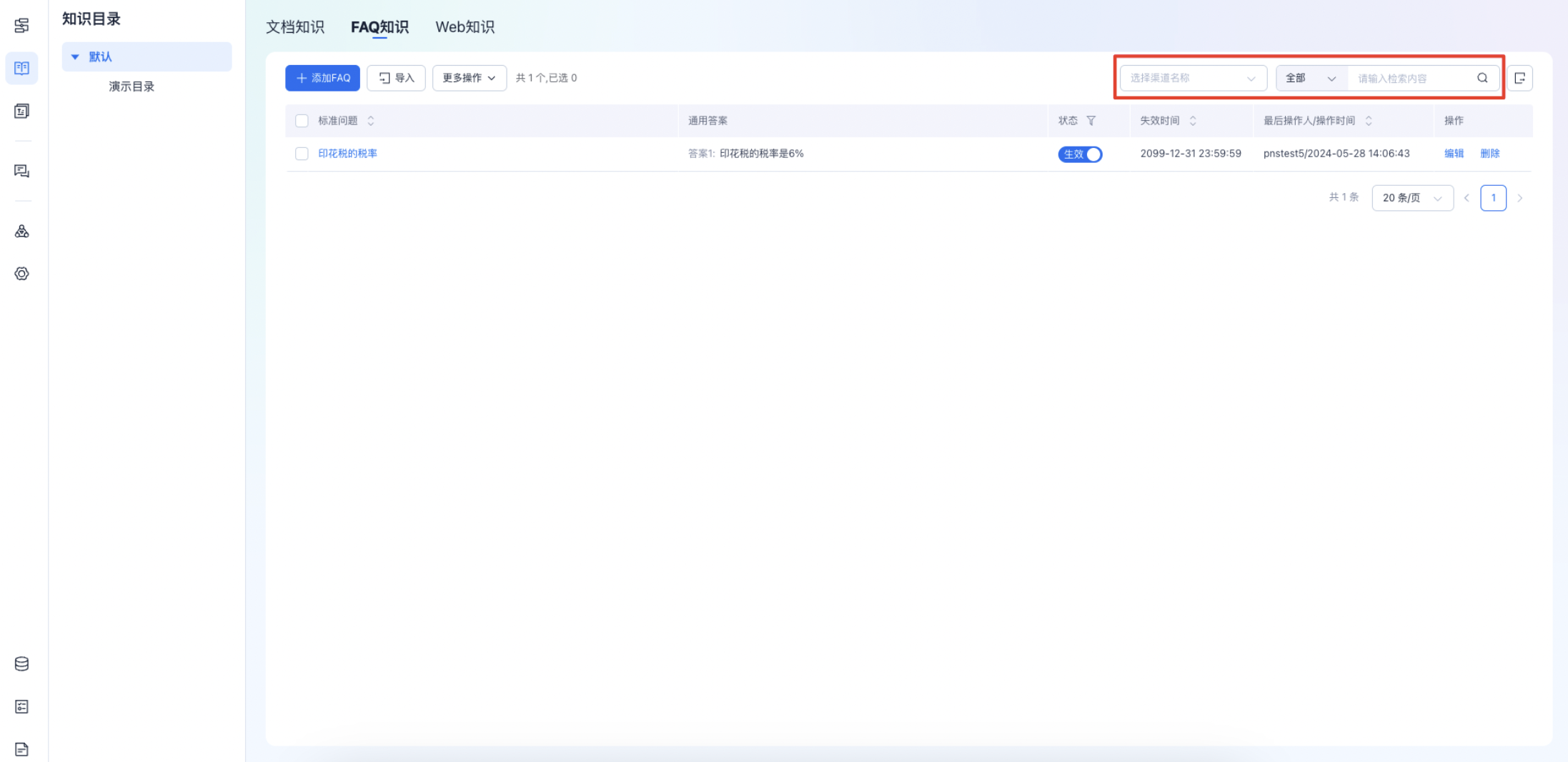1568x762 pixels.
Task: Go to next page arrow
Action: coord(1520,198)
